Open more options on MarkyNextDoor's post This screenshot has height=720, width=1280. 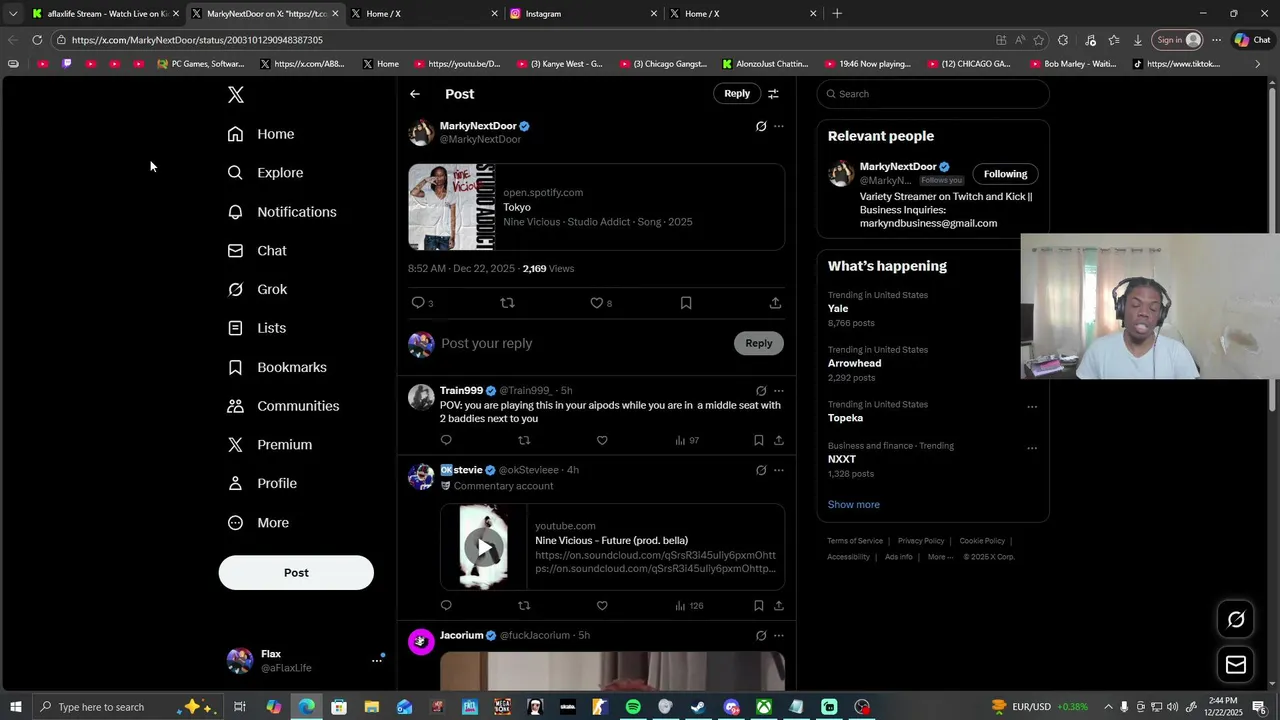pos(779,126)
